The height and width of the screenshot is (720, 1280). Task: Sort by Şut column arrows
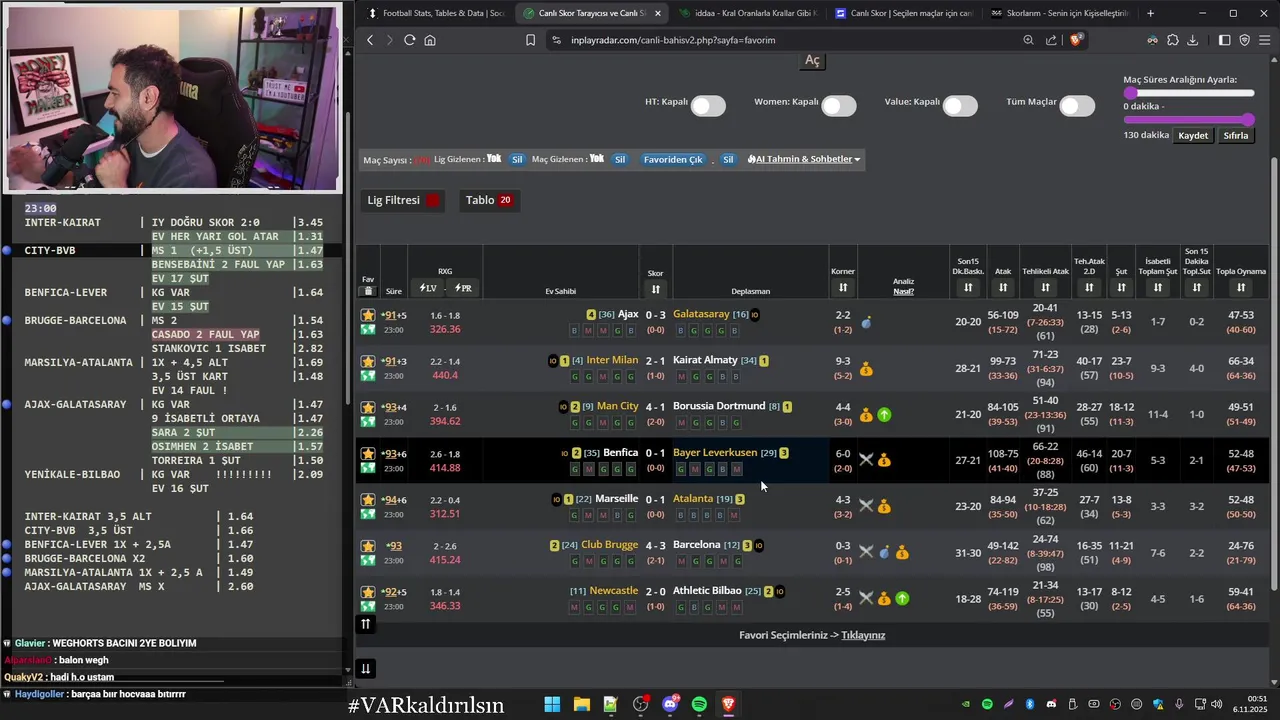[1121, 288]
